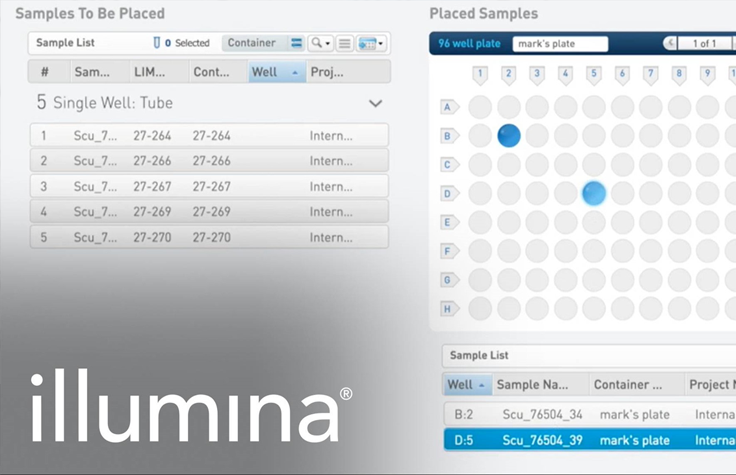Click the previous plate arrow
This screenshot has width=736, height=475.
(670, 43)
